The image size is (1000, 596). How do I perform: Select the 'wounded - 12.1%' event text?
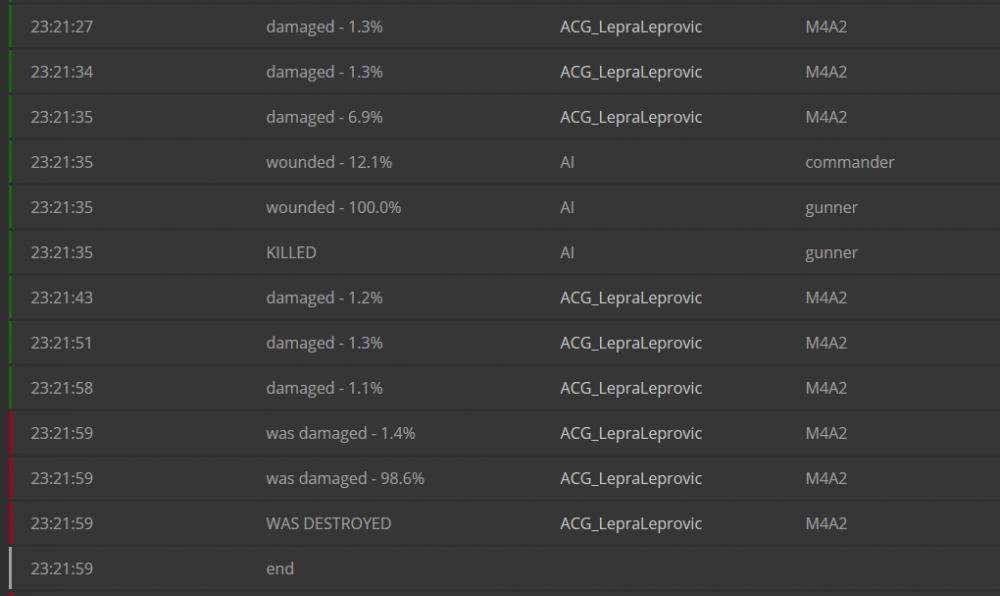click(328, 162)
